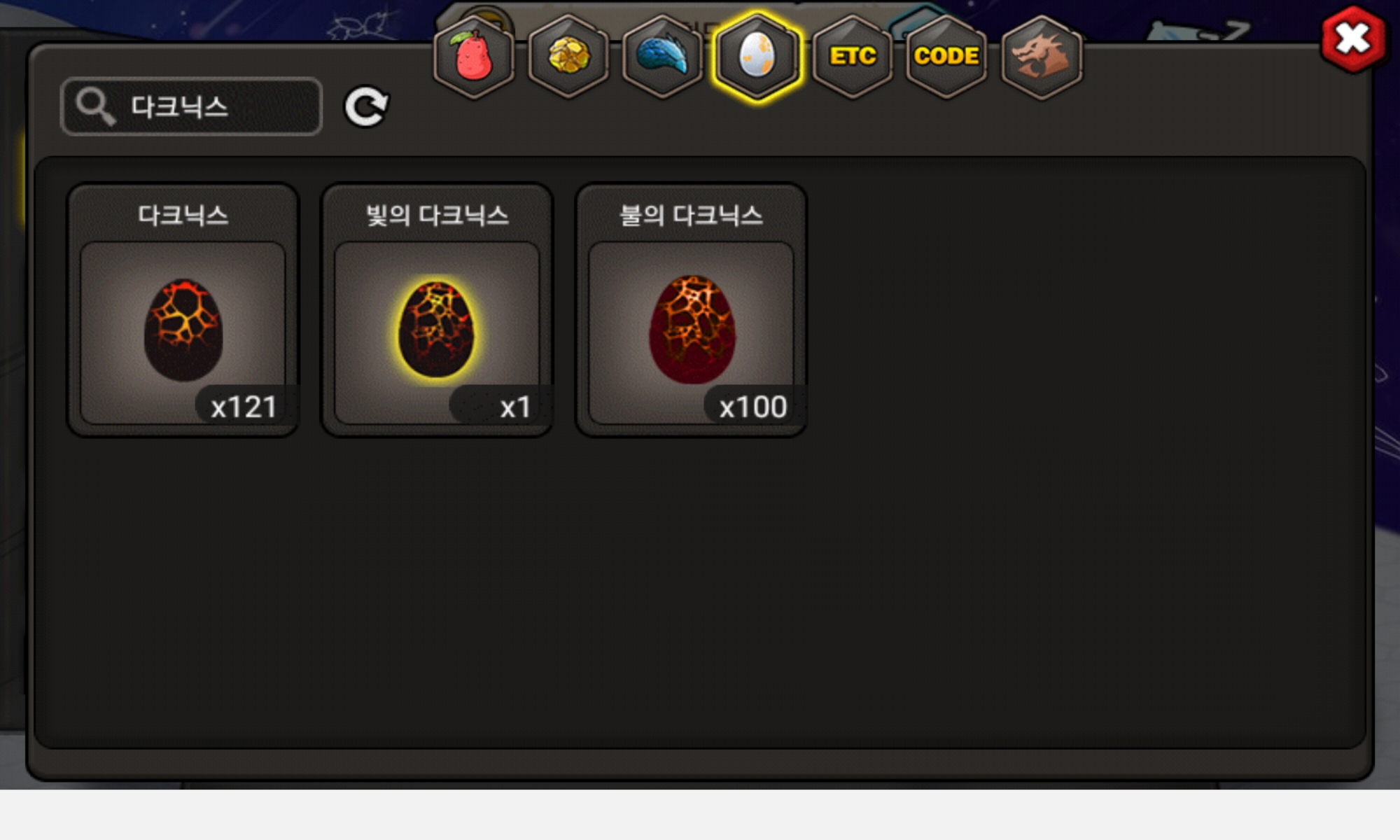The image size is (1400, 840).
Task: Select the 빛의 다크닉스 glowing egg card
Action: point(437,310)
